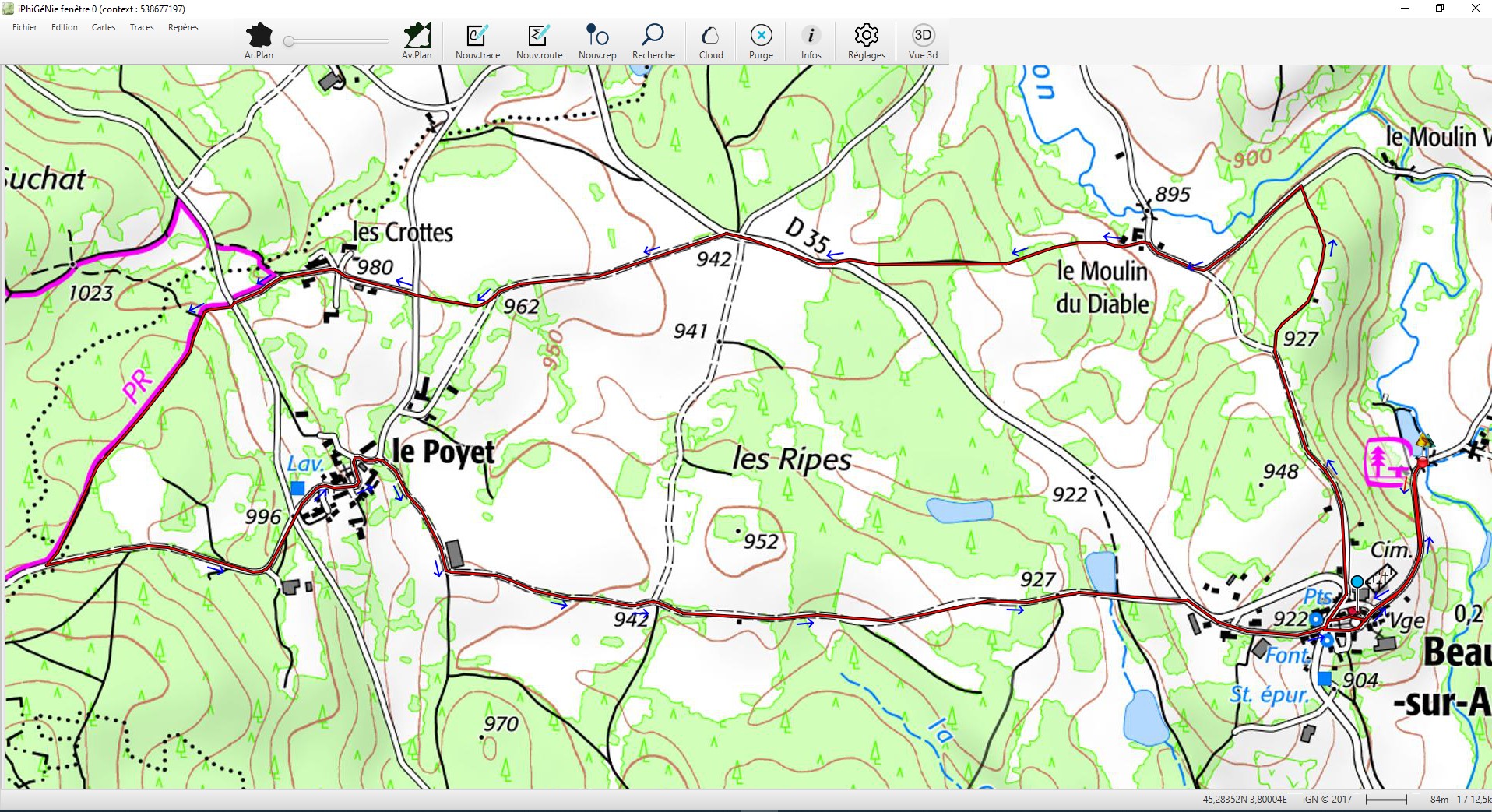This screenshot has width=1492, height=812.
Task: Click the Av.Plan foreground map icon
Action: tap(417, 36)
